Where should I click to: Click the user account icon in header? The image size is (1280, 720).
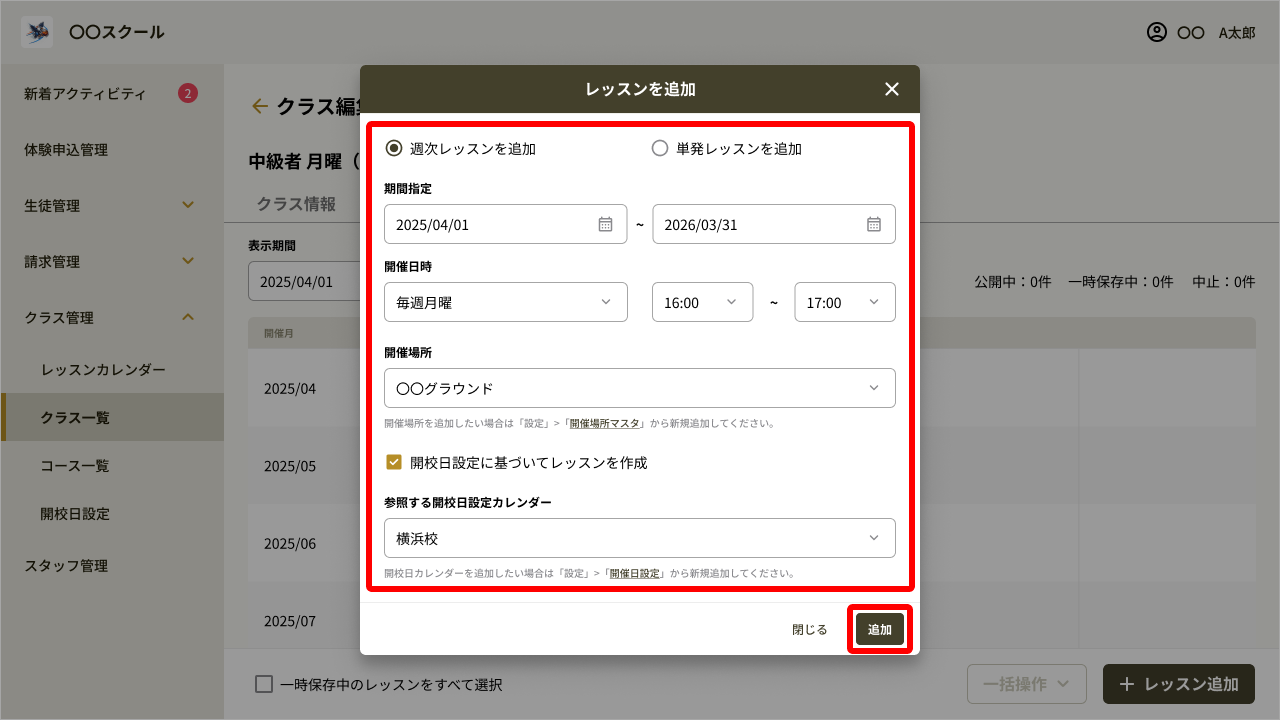pos(1157,32)
